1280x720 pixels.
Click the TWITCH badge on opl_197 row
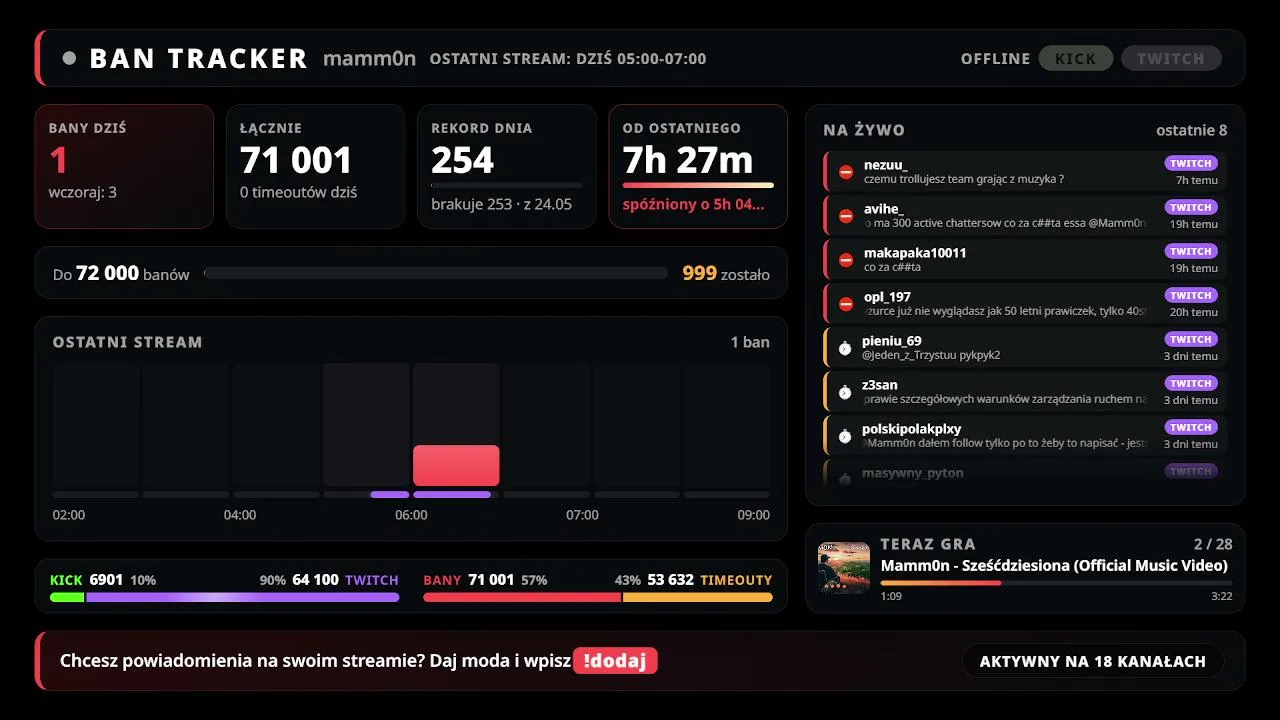click(x=1191, y=295)
